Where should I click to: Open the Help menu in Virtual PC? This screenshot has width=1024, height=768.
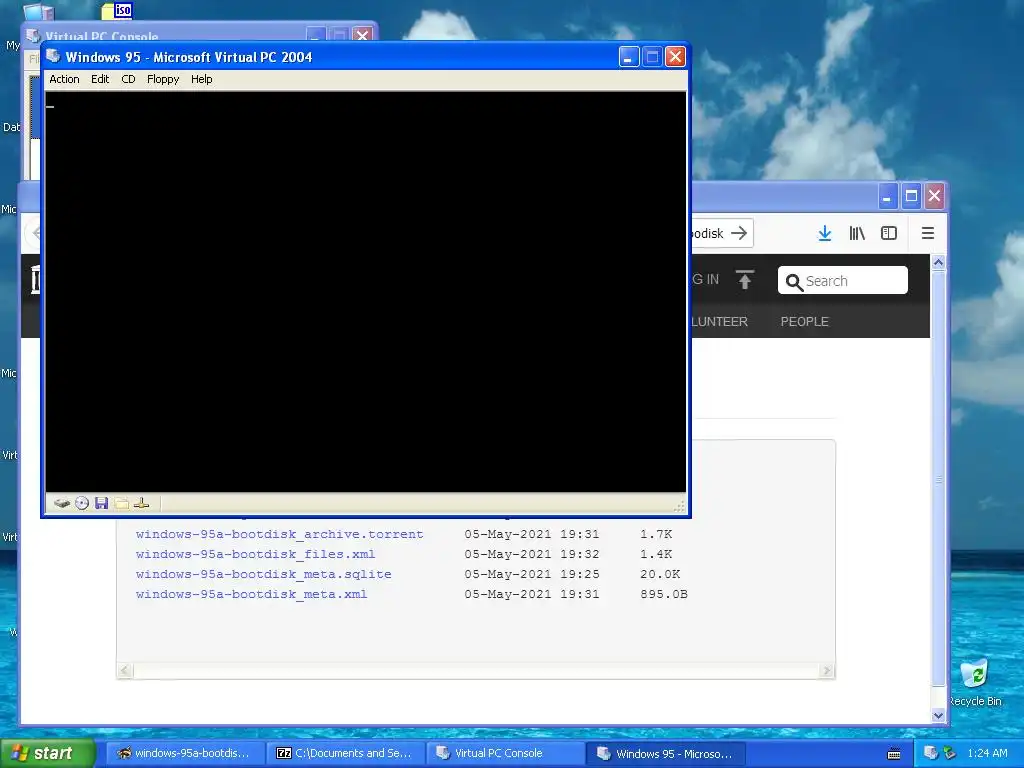point(201,79)
